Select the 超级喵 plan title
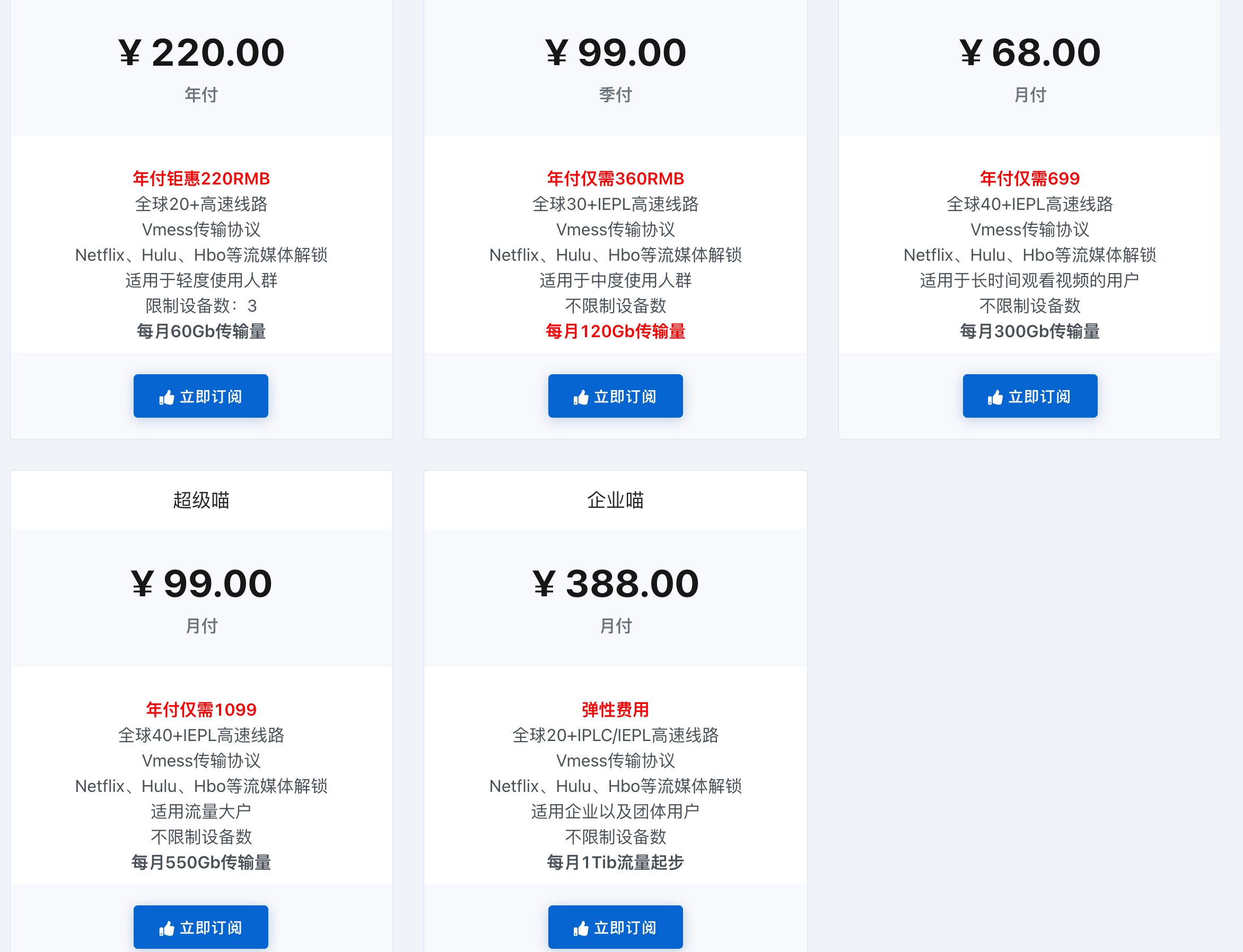This screenshot has width=1243, height=952. pyautogui.click(x=201, y=500)
